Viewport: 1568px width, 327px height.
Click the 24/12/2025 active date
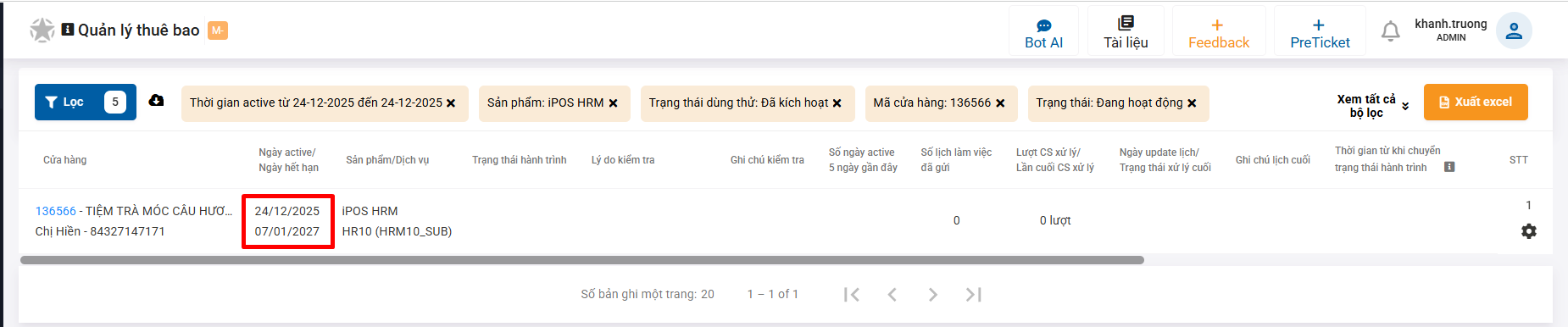(287, 211)
